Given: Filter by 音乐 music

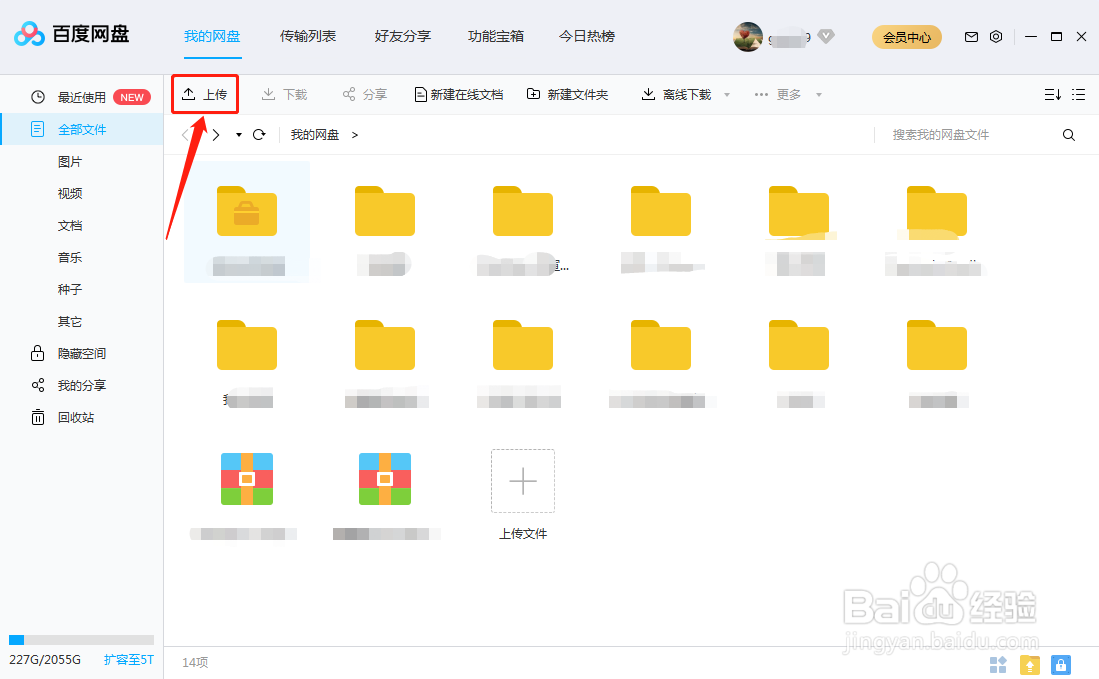Looking at the screenshot, I should click(70, 258).
